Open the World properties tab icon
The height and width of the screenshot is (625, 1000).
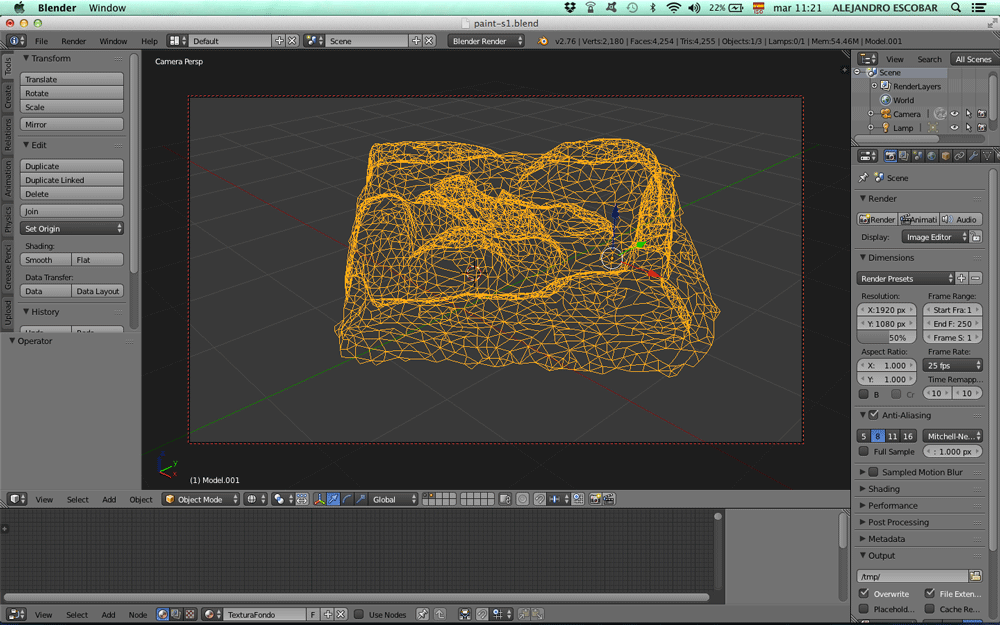(x=932, y=156)
